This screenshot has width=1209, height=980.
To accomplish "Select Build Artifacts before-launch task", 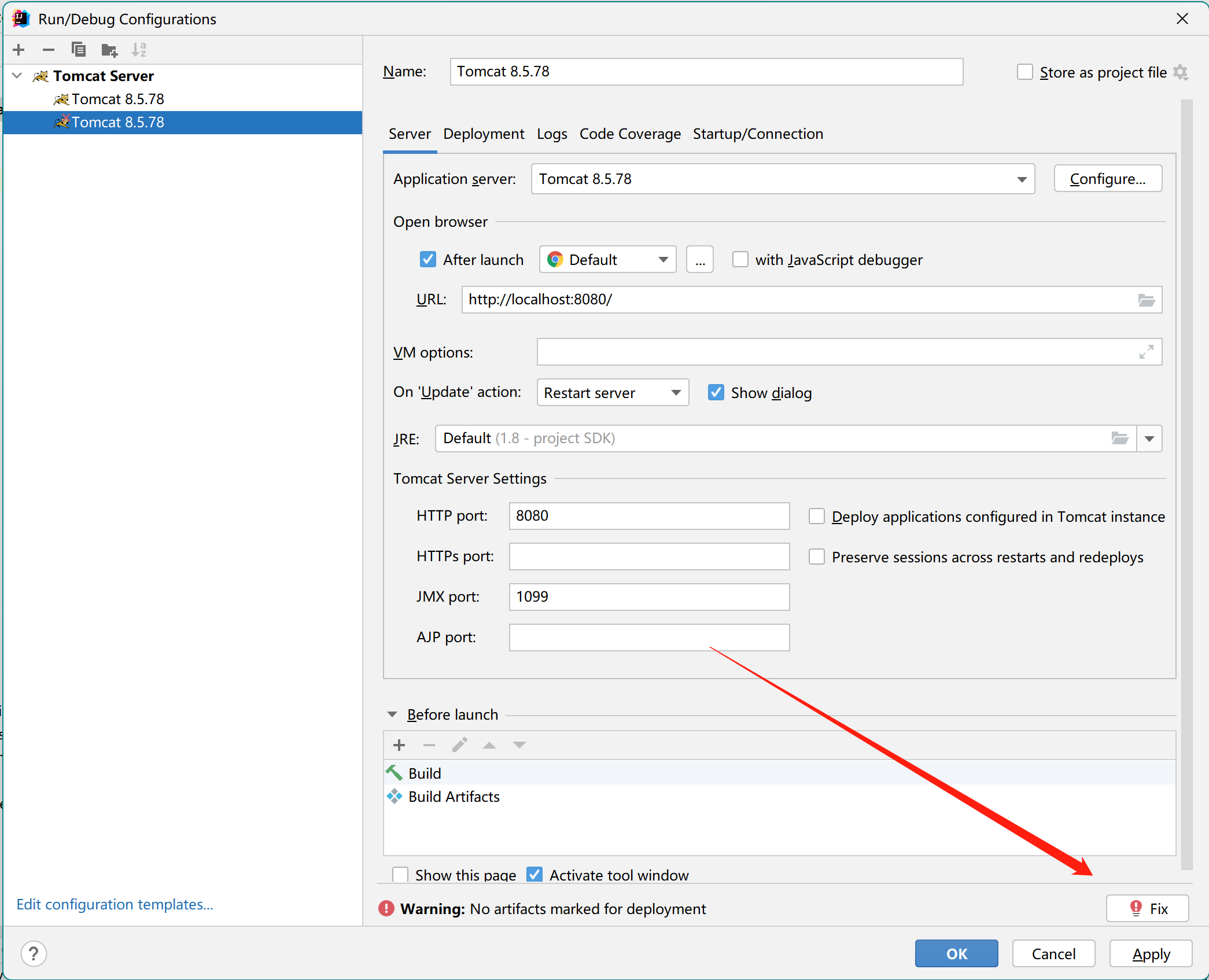I will click(779, 797).
